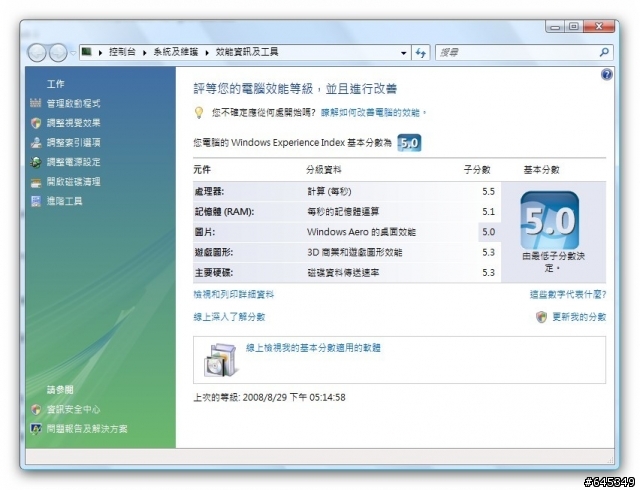640x490 pixels.
Task: Click the icon next to 進階工具
Action: click(x=36, y=201)
